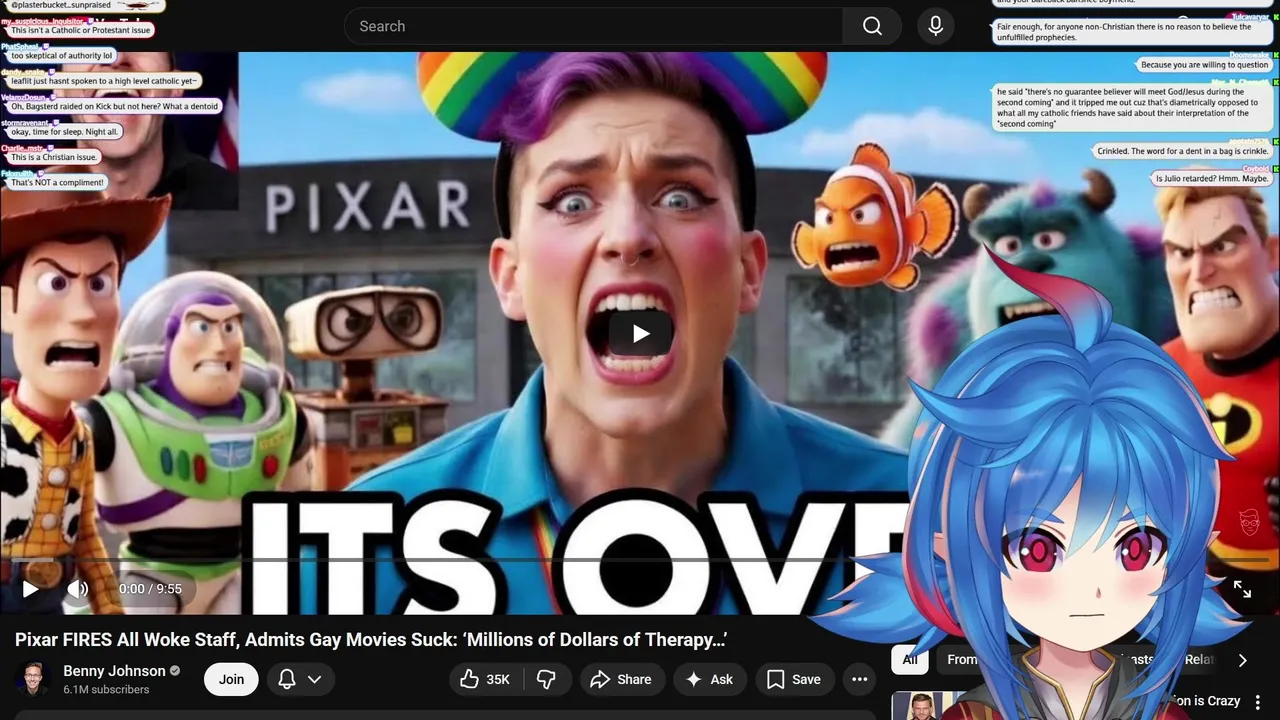This screenshot has height=720, width=1280.
Task: Click in the YouTube Search field
Action: coord(594,26)
